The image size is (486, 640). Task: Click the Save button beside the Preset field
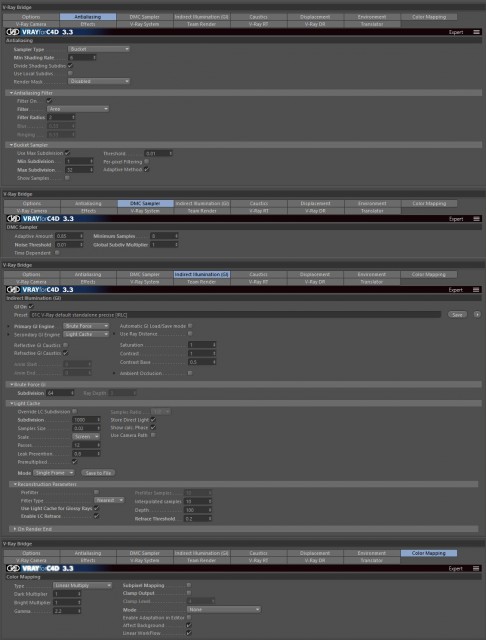point(457,315)
